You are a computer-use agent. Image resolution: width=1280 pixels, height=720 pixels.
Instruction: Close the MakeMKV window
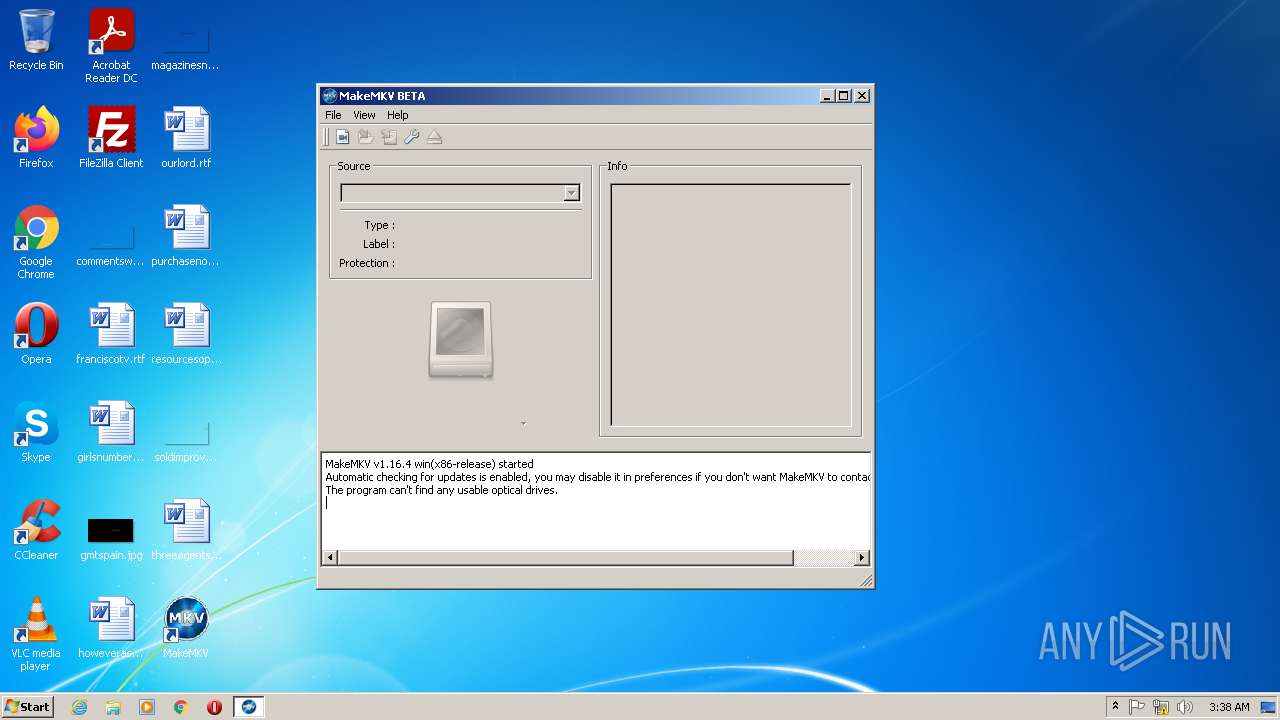tap(862, 96)
